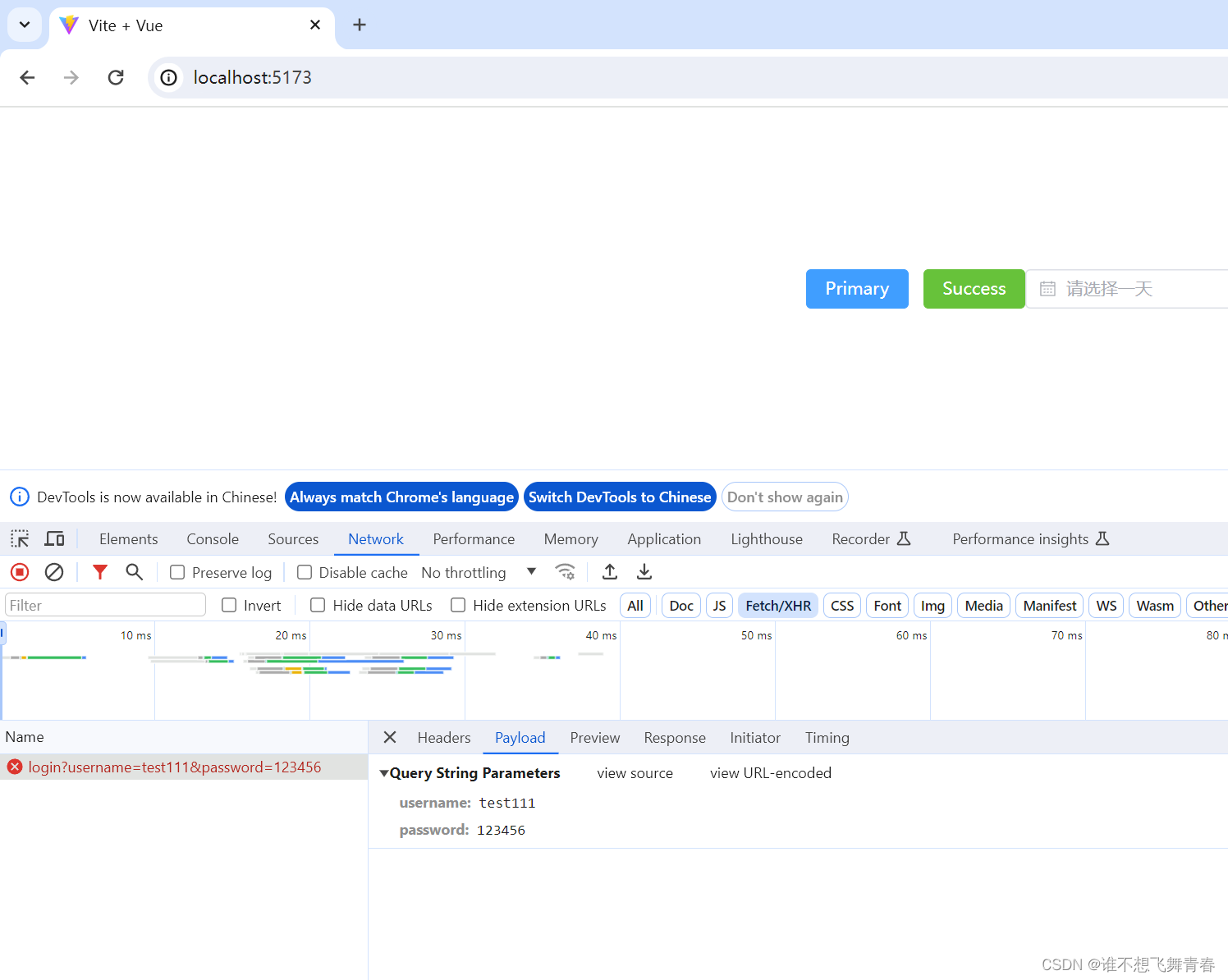Switch to the Sources panel
Screen dimensions: 1228x980
(x=293, y=538)
